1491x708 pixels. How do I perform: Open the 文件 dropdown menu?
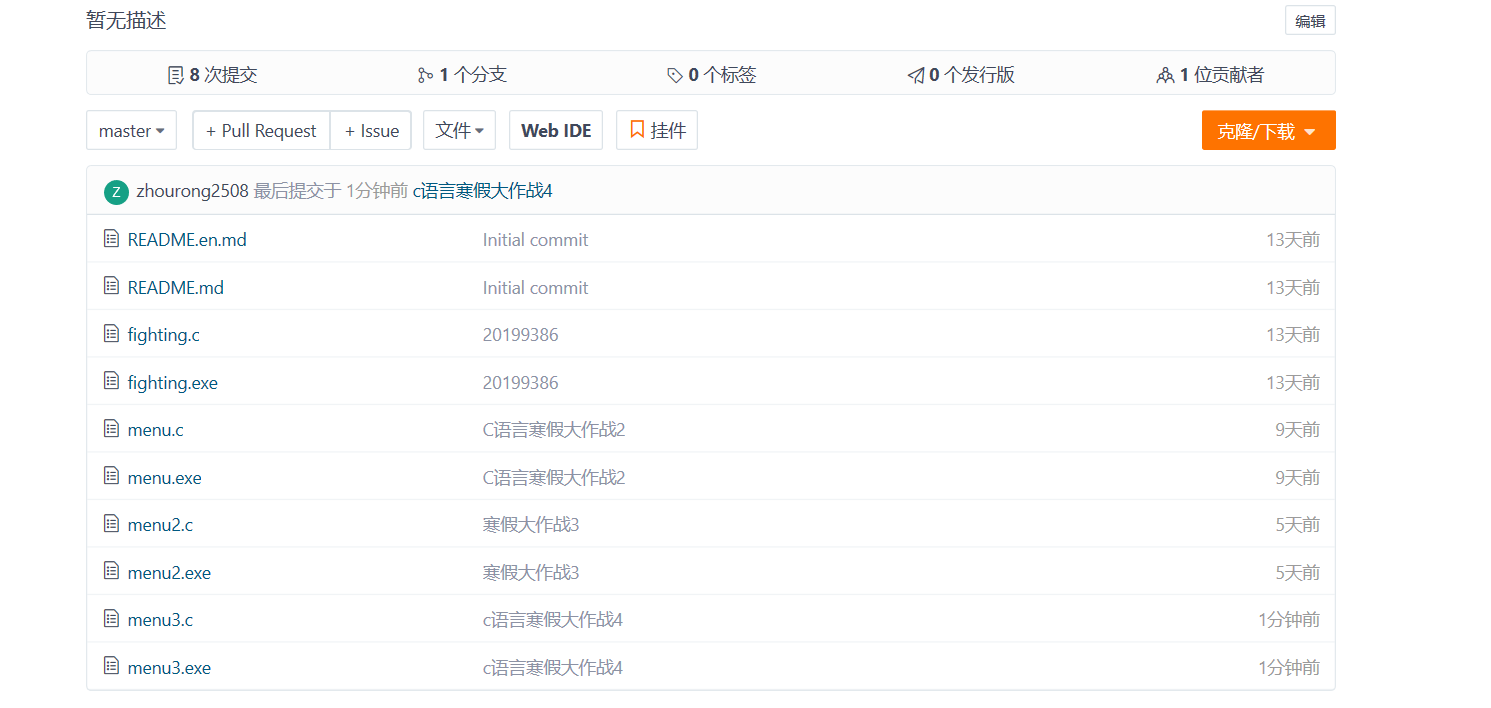point(460,131)
